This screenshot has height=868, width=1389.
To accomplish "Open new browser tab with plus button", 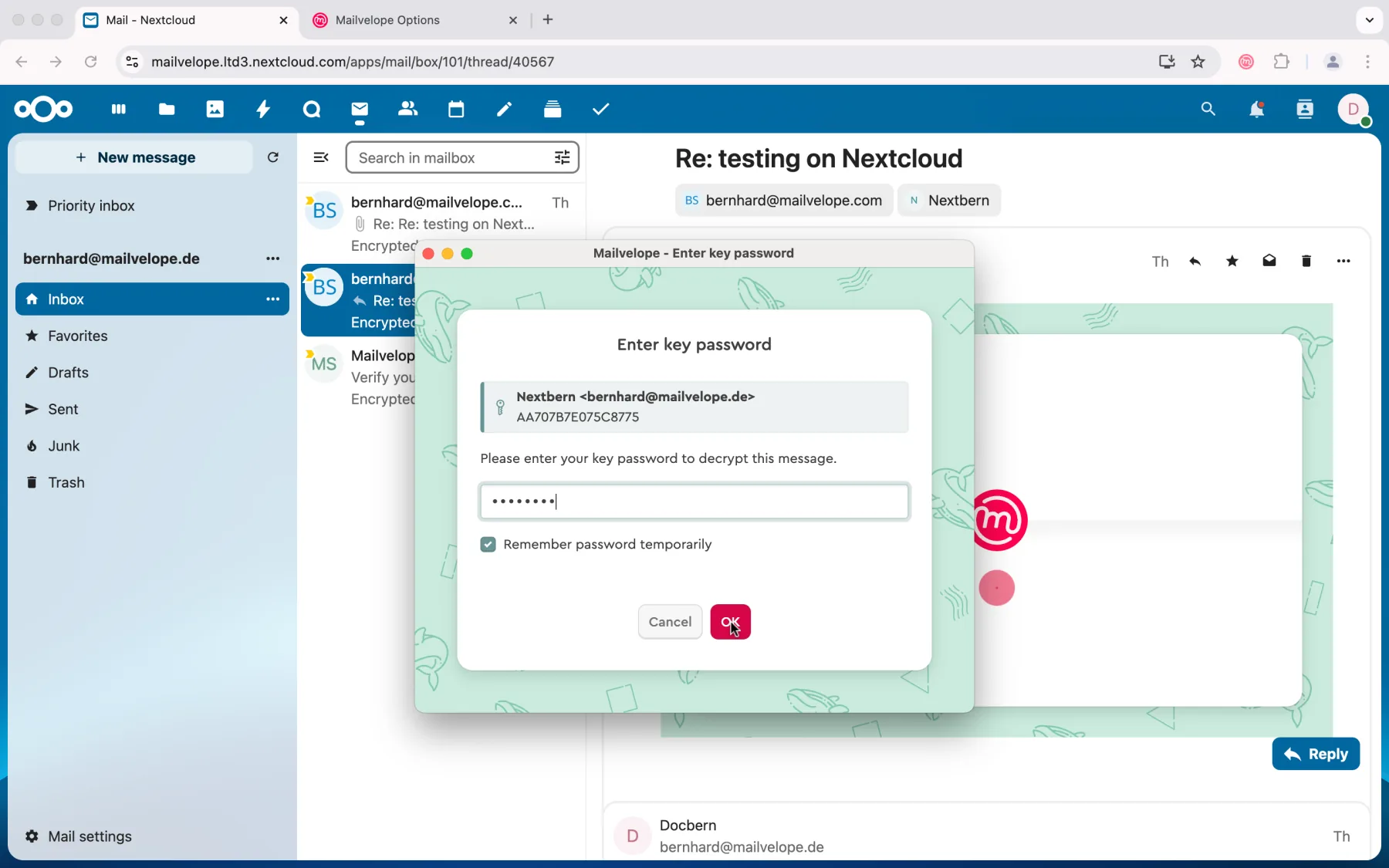I will [549, 20].
